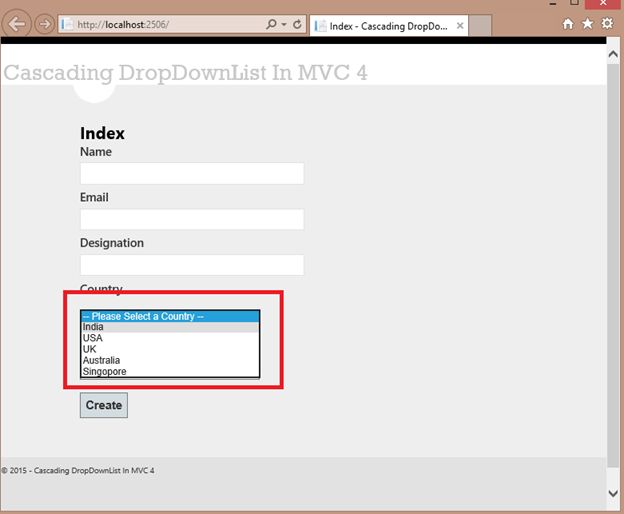This screenshot has width=624, height=514.
Task: Click the search magnifier in address bar
Action: click(x=271, y=24)
